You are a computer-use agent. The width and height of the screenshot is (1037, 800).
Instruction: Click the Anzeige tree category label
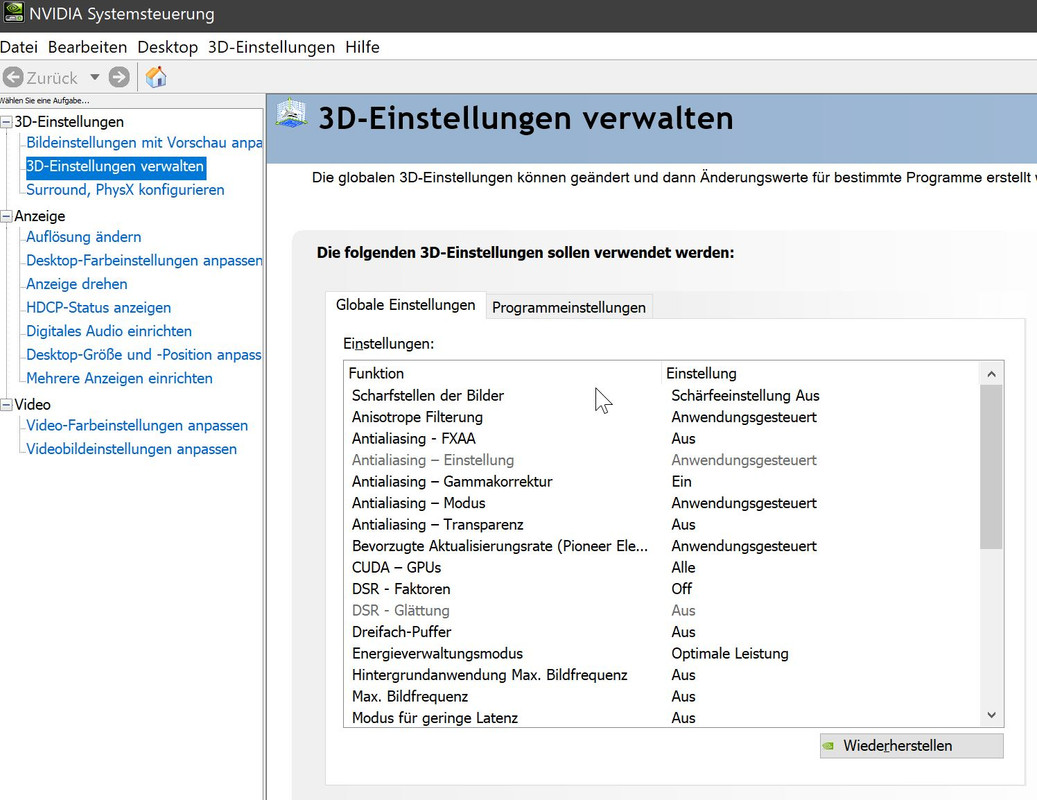(x=40, y=216)
